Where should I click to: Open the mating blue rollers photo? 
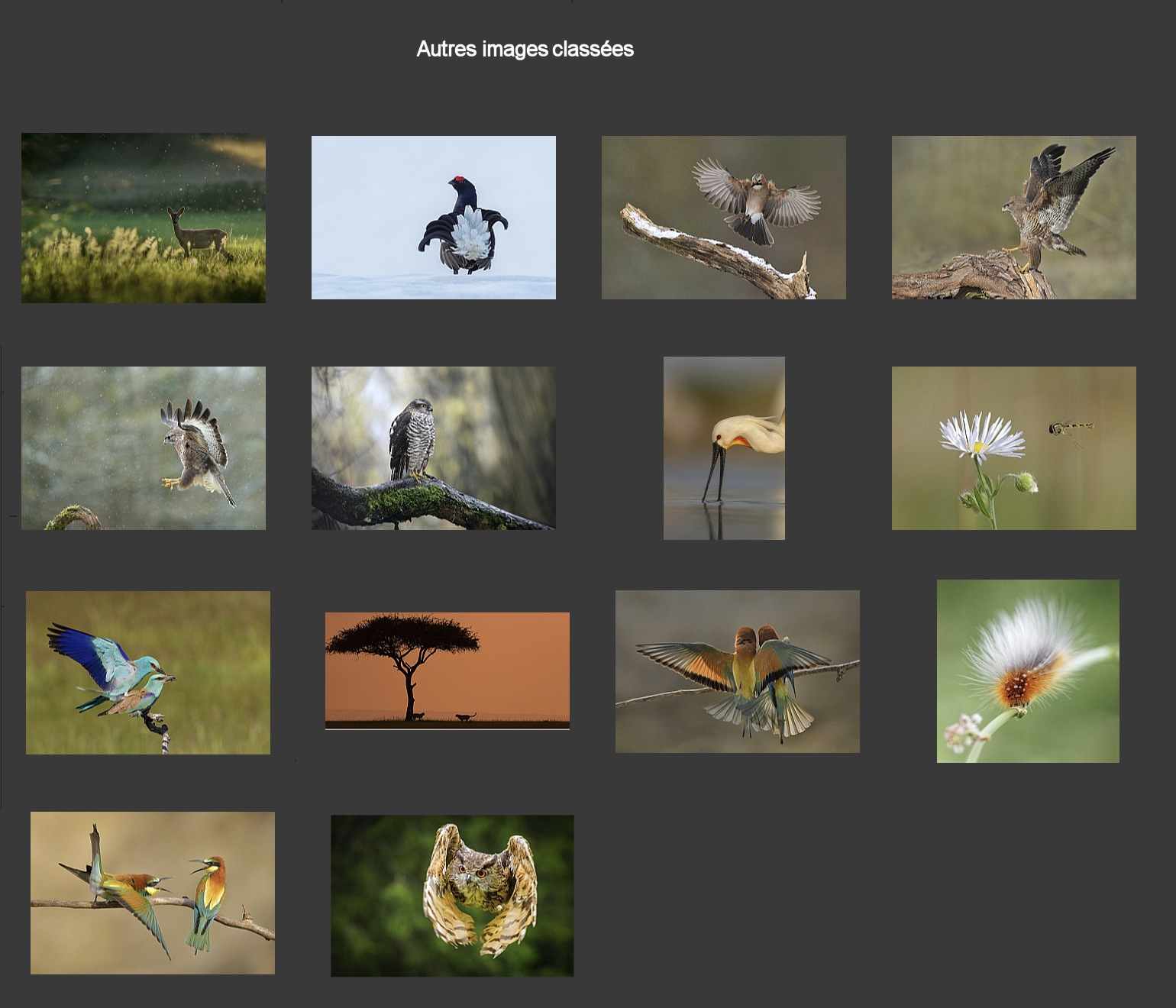pyautogui.click(x=147, y=673)
